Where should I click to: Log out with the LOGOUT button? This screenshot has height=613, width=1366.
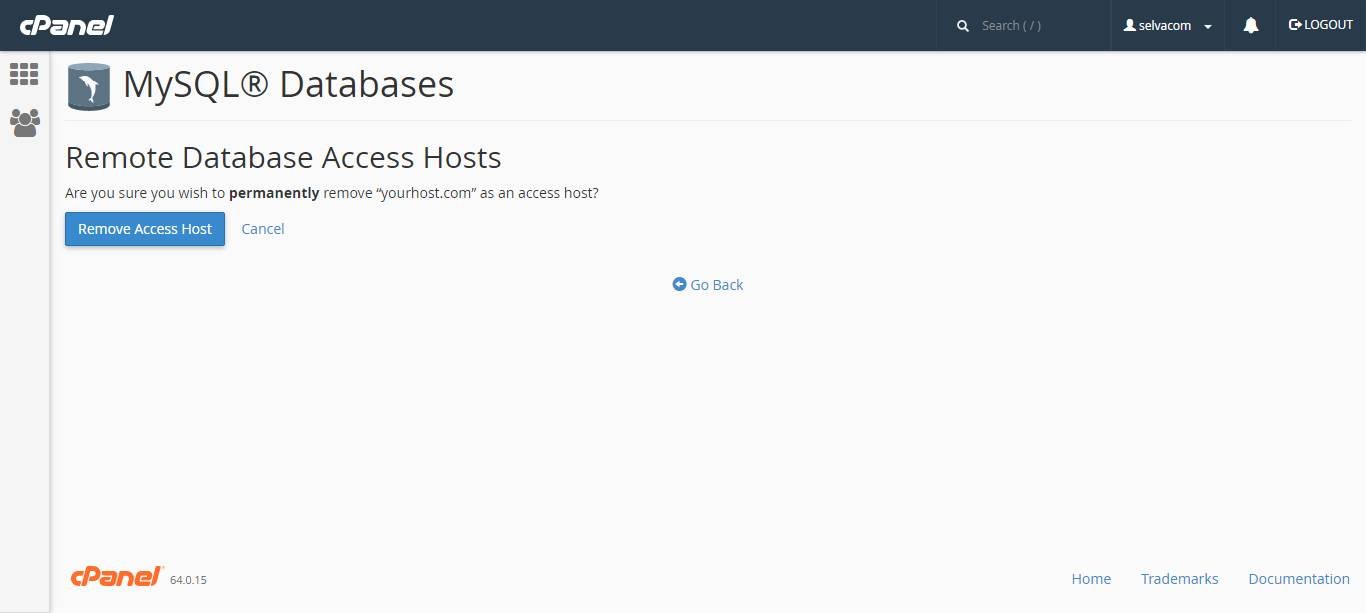point(1320,25)
